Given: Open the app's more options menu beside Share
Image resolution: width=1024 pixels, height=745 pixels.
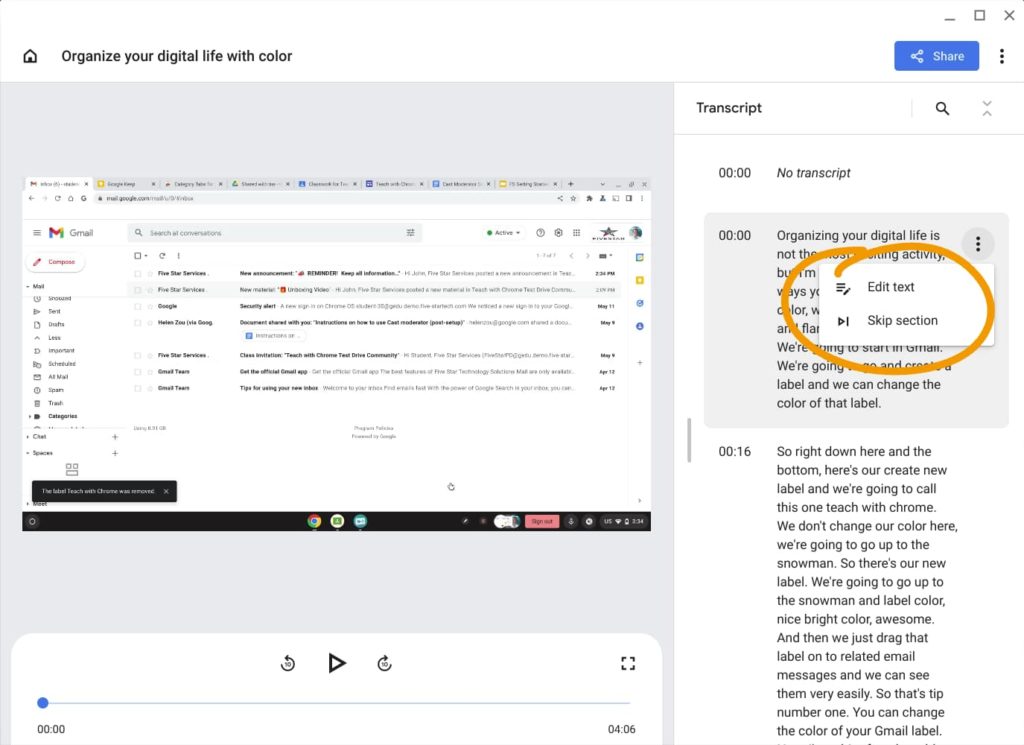Looking at the screenshot, I should coord(1001,56).
